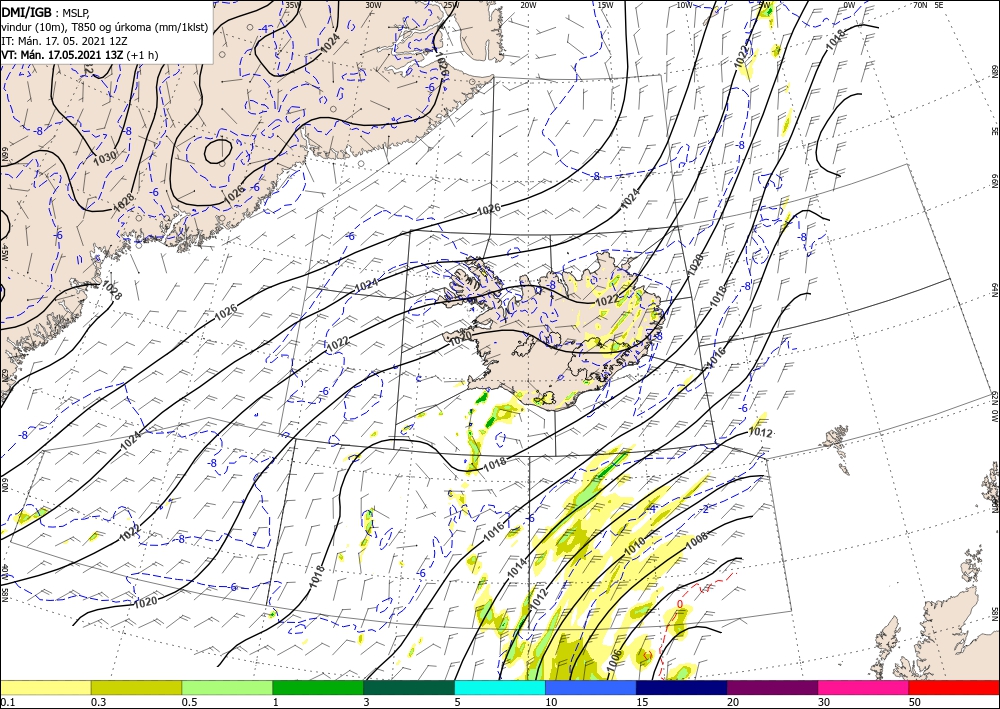Click the '64N' latitude label
Screen dimensions: 1000x709
pyautogui.click(x=994, y=290)
